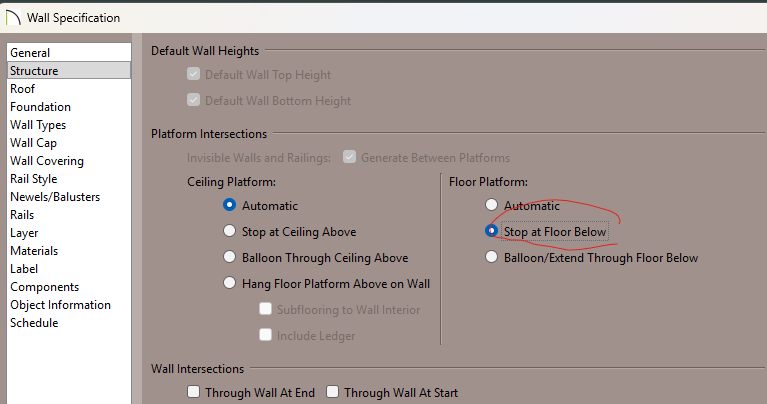This screenshot has height=404, width=767.
Task: Open the Rail Style panel
Action: click(33, 179)
